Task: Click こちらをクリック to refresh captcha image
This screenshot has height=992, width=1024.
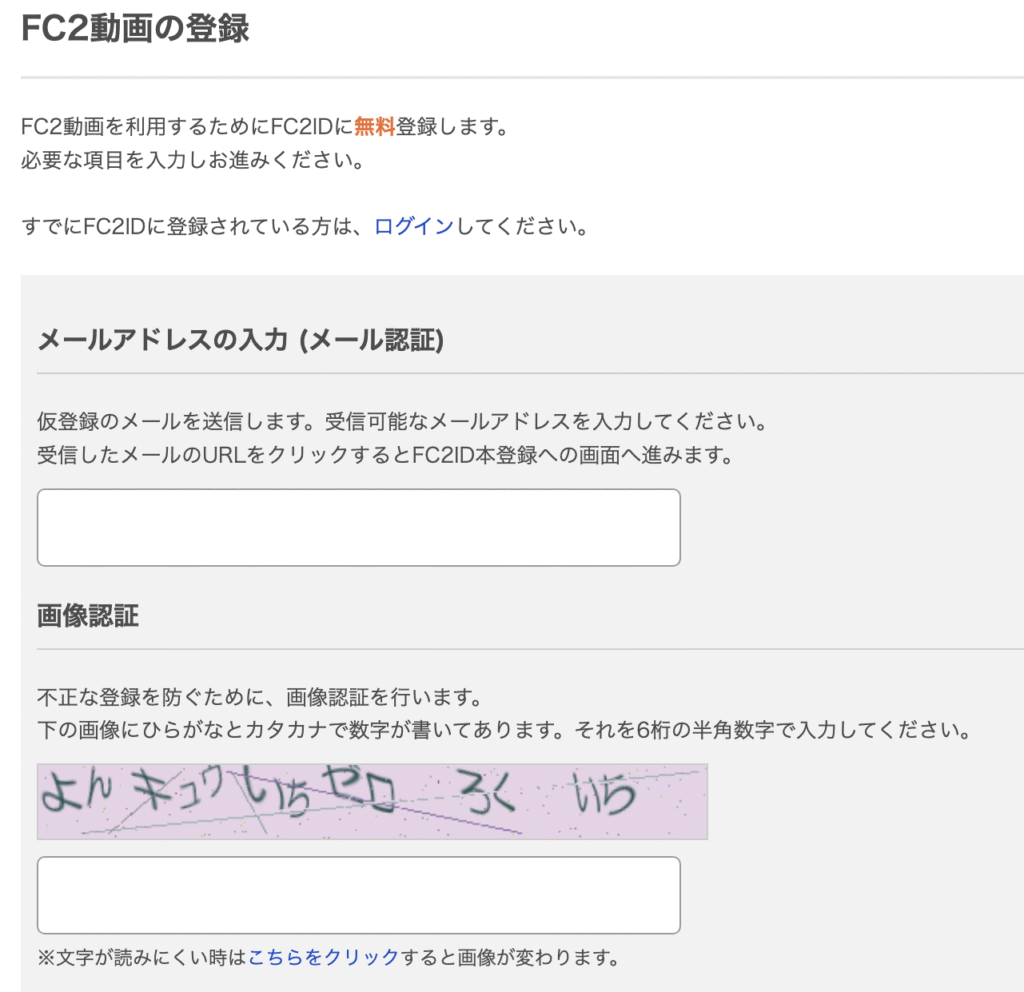Action: [x=323, y=957]
